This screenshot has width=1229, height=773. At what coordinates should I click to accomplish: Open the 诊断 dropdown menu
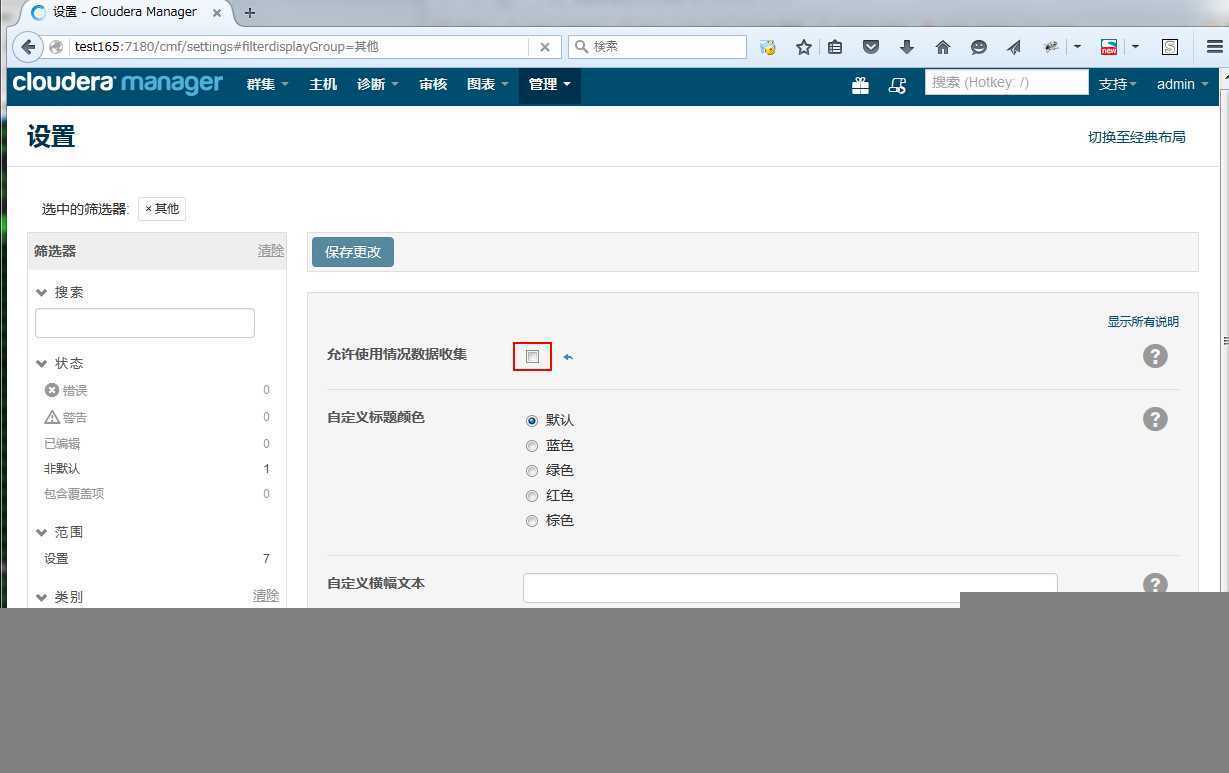point(377,85)
